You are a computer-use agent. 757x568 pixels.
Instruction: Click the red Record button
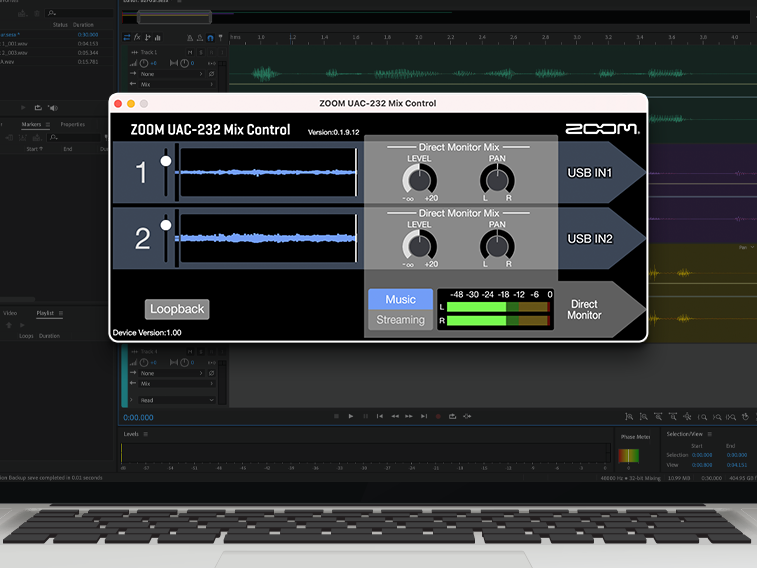click(438, 416)
